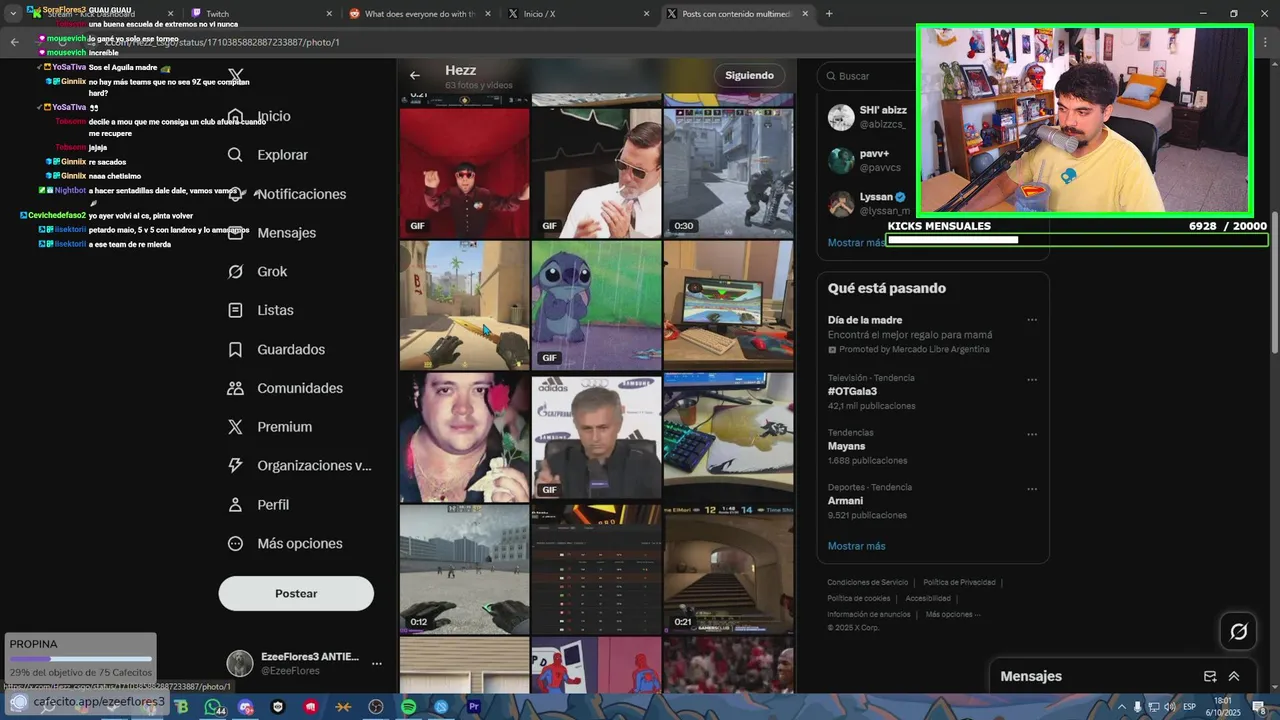Open the Stitch in rain GIF thumbnail
This screenshot has width=1280, height=720.
tap(596, 305)
